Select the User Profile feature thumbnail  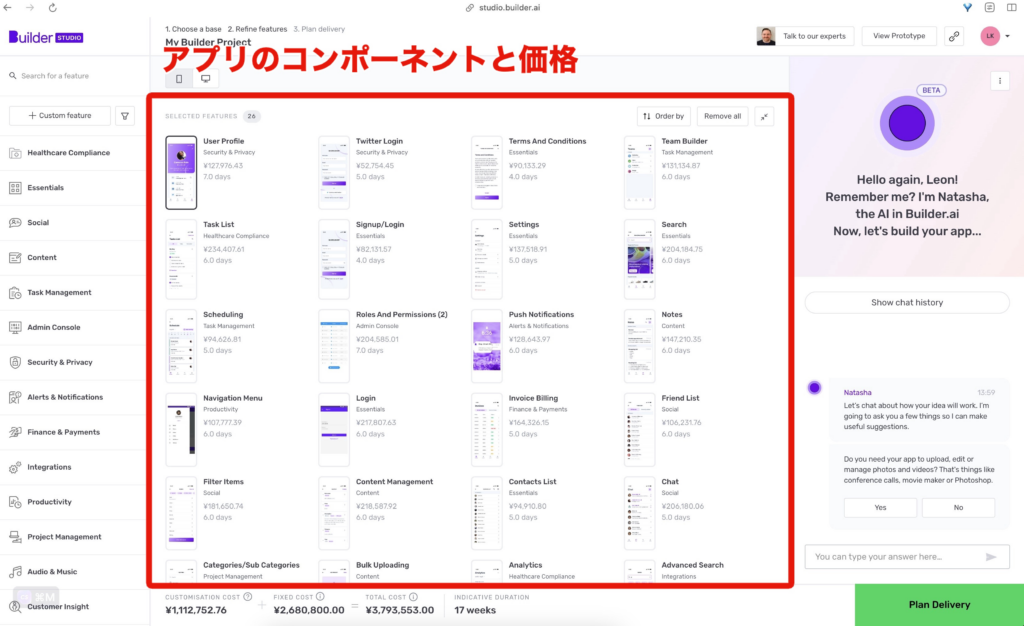[x=181, y=172]
